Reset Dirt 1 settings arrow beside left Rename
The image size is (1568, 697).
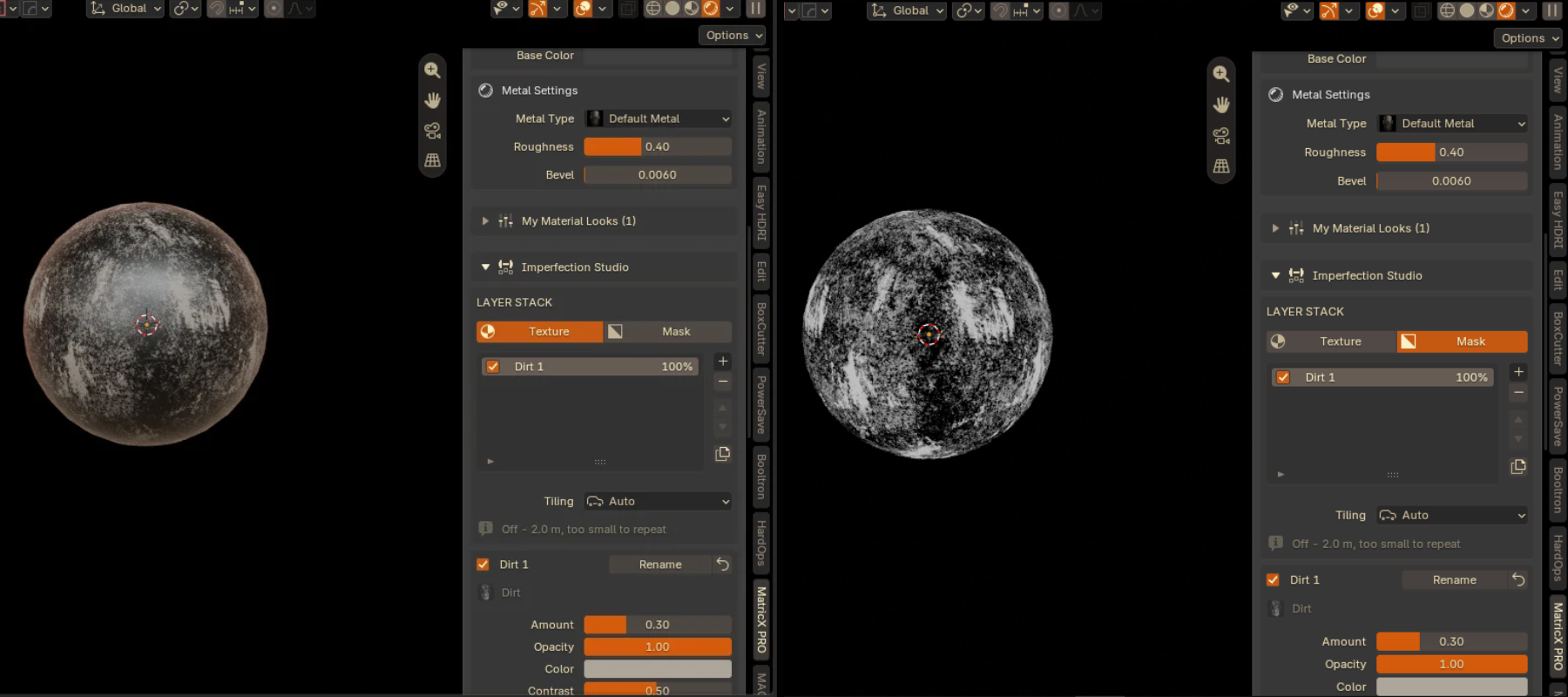722,565
